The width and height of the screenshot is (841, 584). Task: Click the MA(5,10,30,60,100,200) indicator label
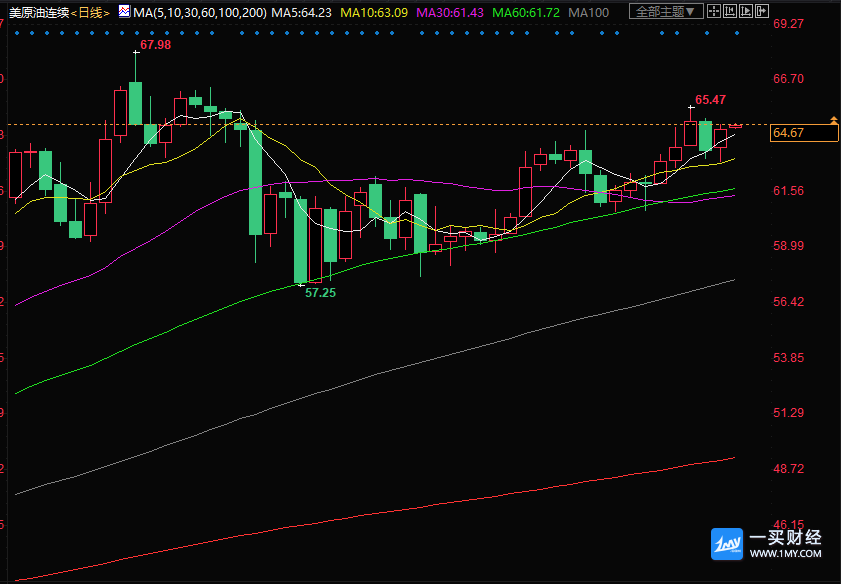[x=200, y=12]
